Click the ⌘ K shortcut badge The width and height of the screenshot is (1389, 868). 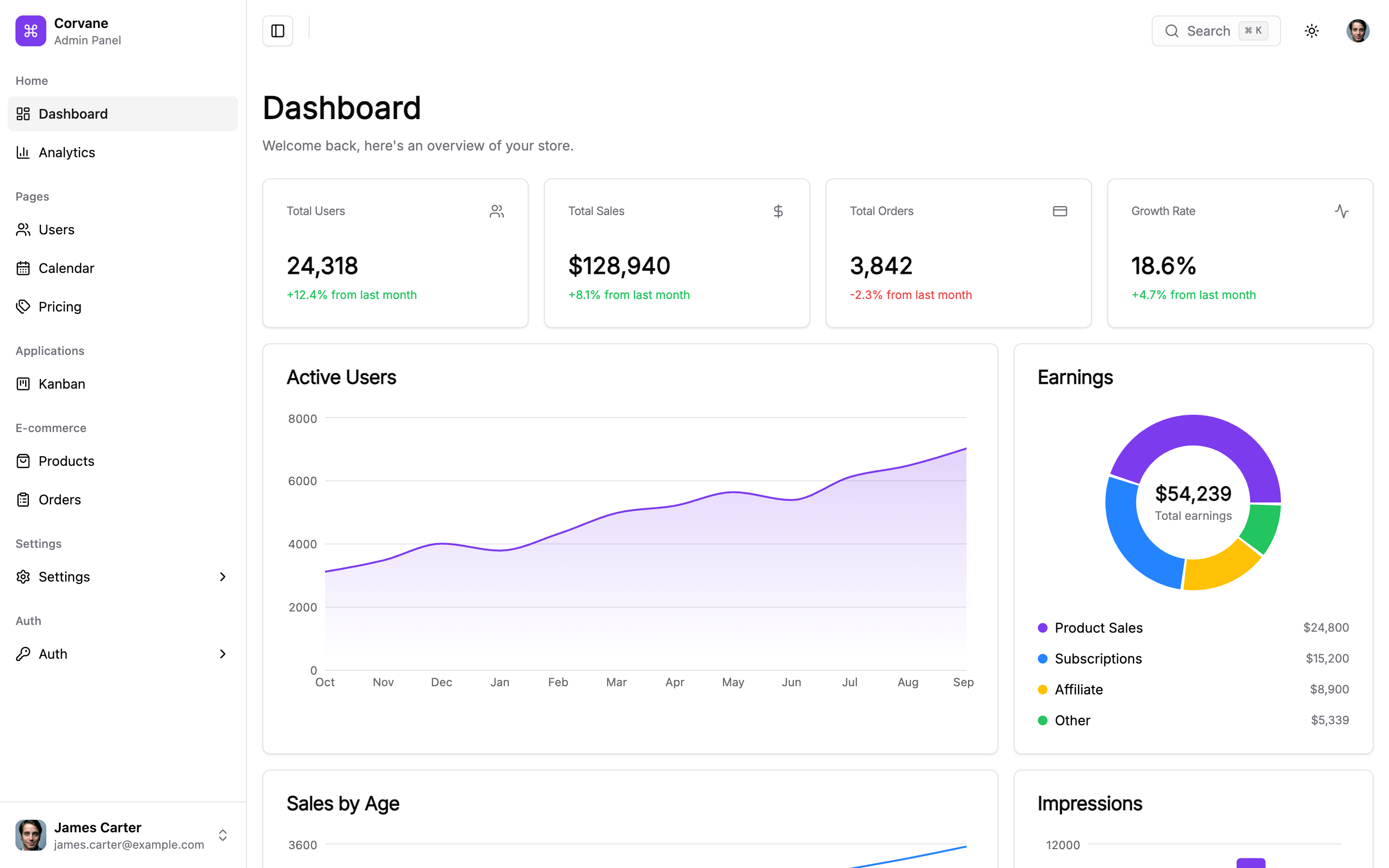(1253, 31)
